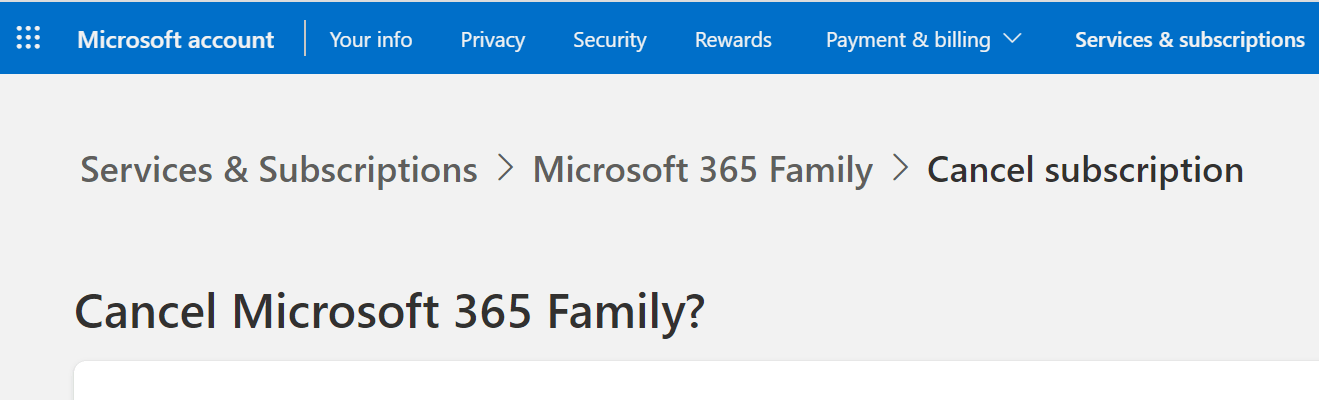1319x400 pixels.
Task: Open the Rewards page
Action: [733, 40]
